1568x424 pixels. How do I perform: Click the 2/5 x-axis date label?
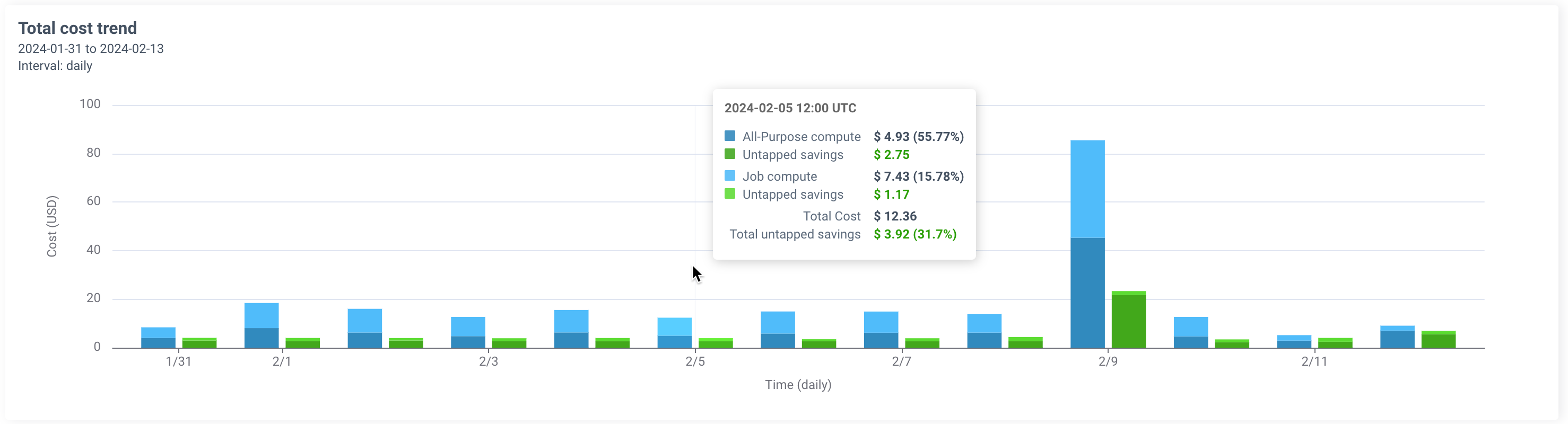[x=694, y=361]
